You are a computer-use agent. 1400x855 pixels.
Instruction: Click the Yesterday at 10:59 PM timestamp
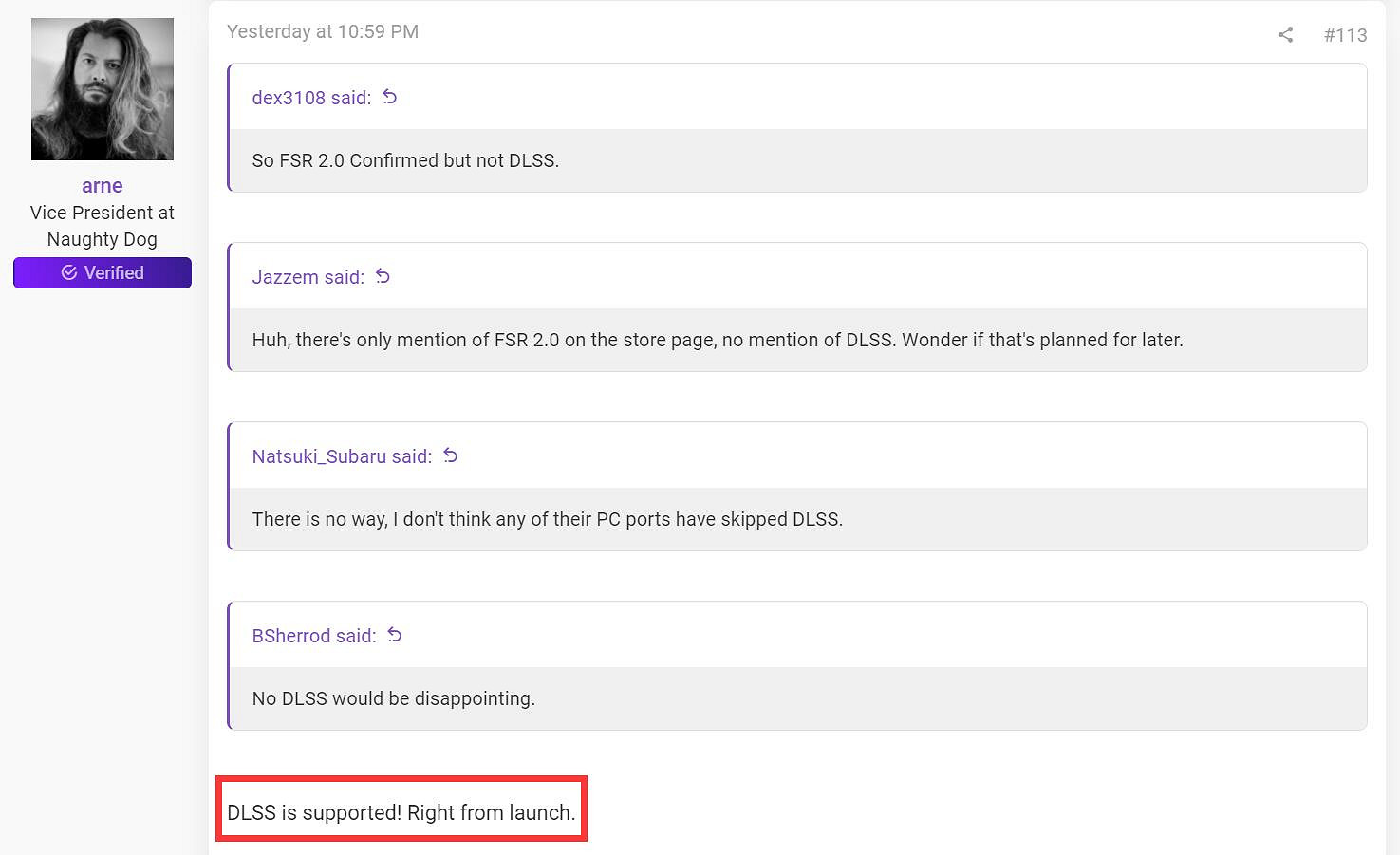[x=323, y=31]
